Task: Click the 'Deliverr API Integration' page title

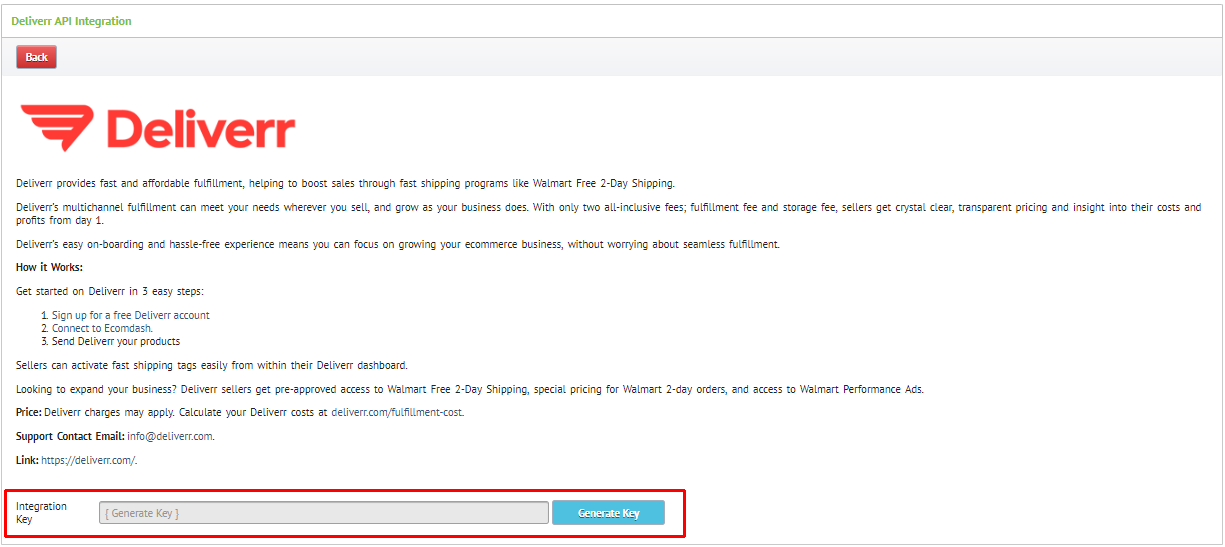Action: point(71,21)
